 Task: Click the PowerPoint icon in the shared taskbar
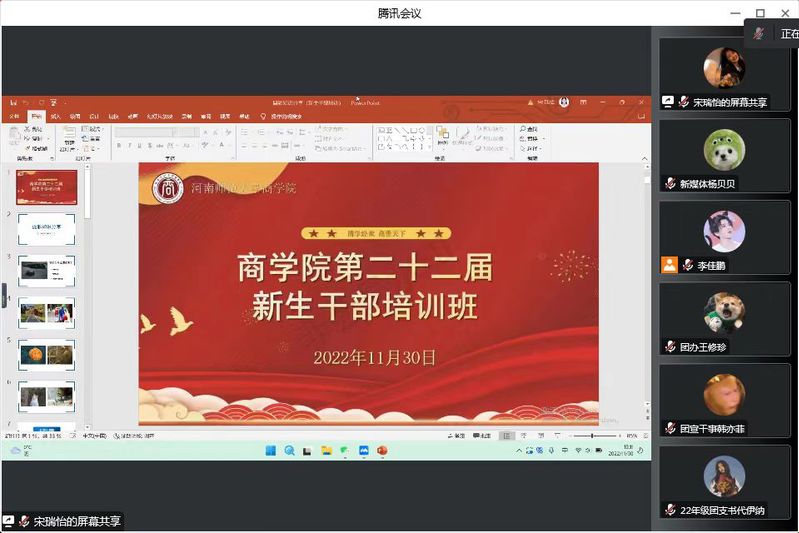click(x=382, y=451)
